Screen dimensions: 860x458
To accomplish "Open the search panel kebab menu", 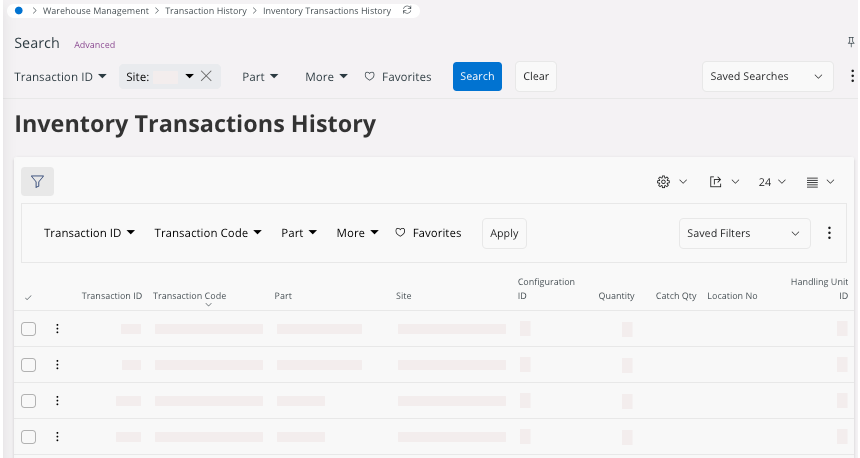I will tap(852, 76).
